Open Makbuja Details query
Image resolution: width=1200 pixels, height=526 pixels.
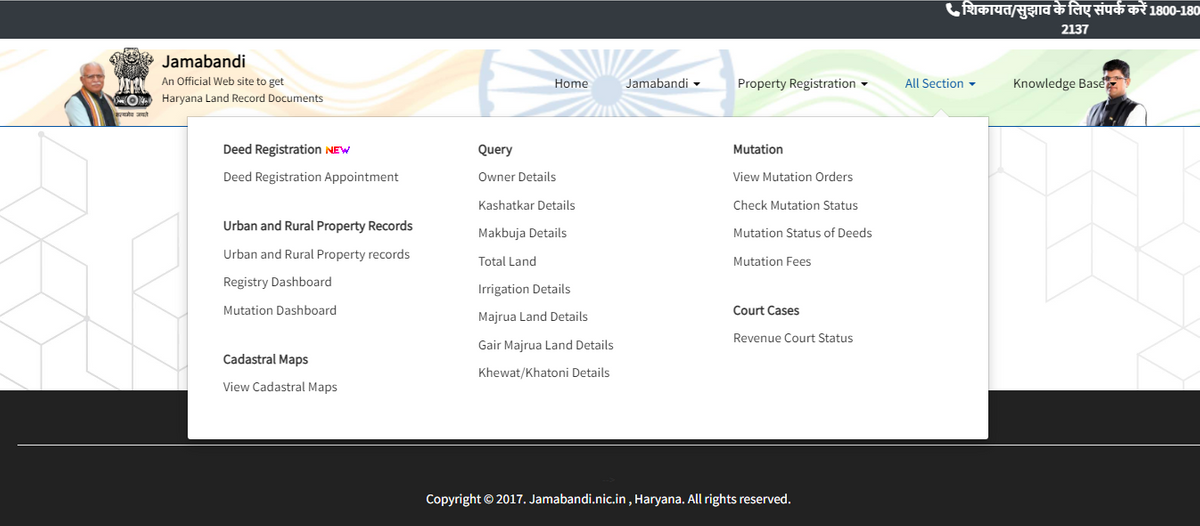click(x=522, y=233)
